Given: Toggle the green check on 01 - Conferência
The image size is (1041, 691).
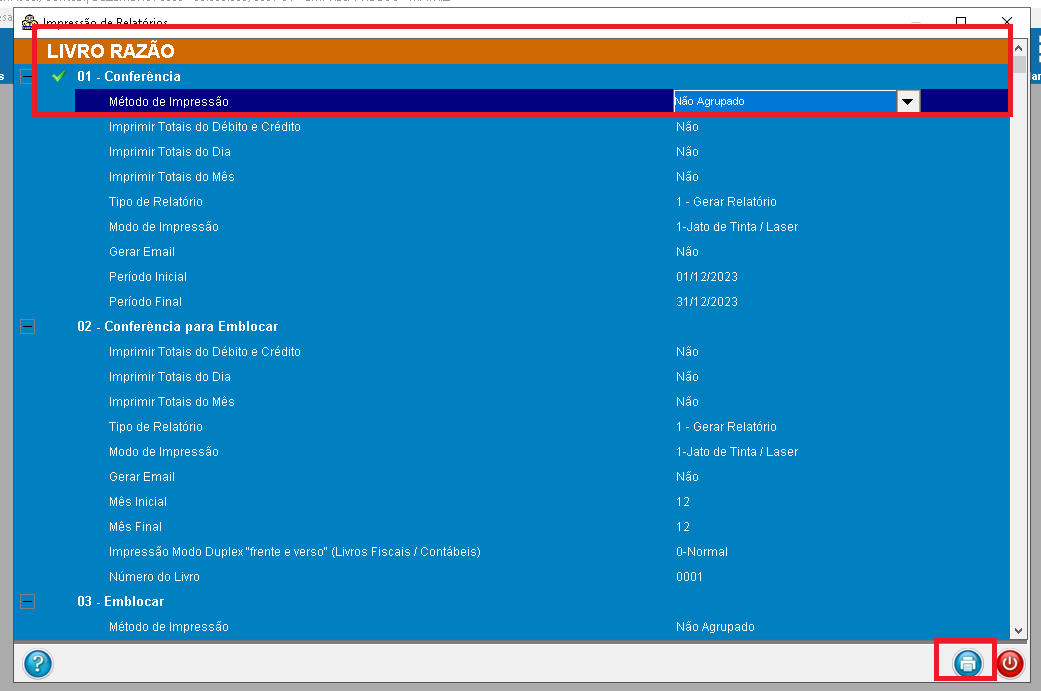Looking at the screenshot, I should pos(58,76).
